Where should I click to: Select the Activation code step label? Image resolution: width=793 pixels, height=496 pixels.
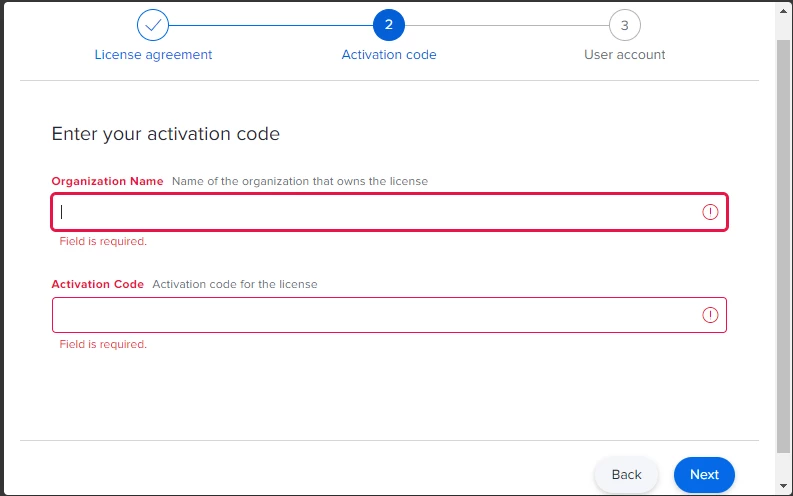click(389, 55)
